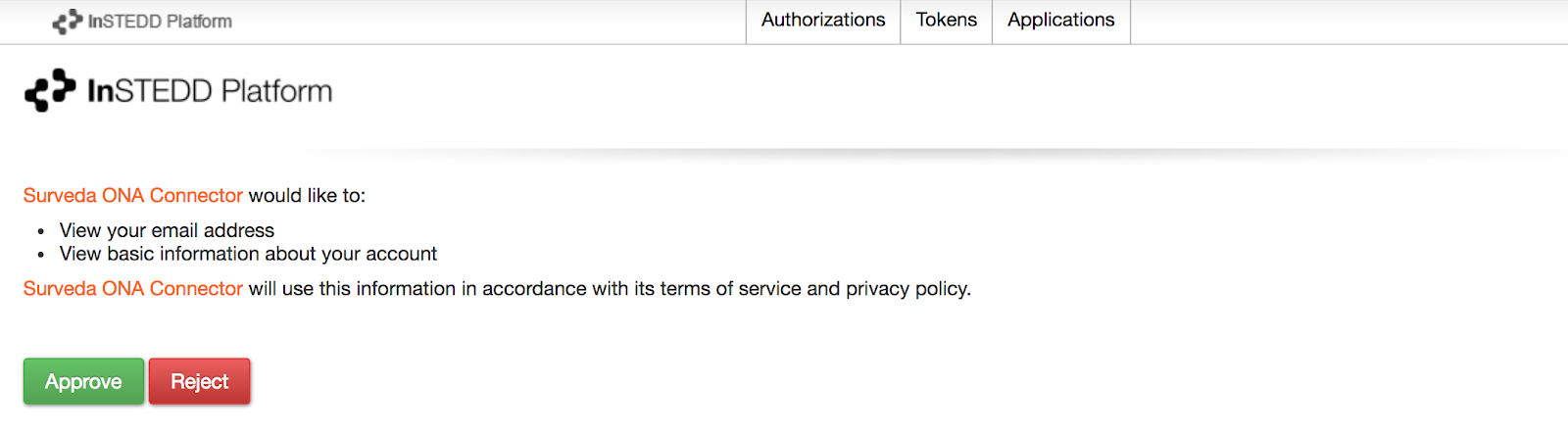Screen dimensions: 1568x435
Task: Click the 'will use this information' sentence text
Action: (352, 289)
